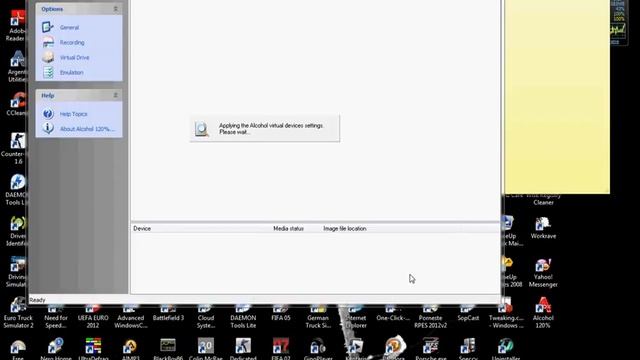This screenshot has width=640, height=360.
Task: Select Alcohol 120% desktop shortcut
Action: pyautogui.click(x=543, y=313)
